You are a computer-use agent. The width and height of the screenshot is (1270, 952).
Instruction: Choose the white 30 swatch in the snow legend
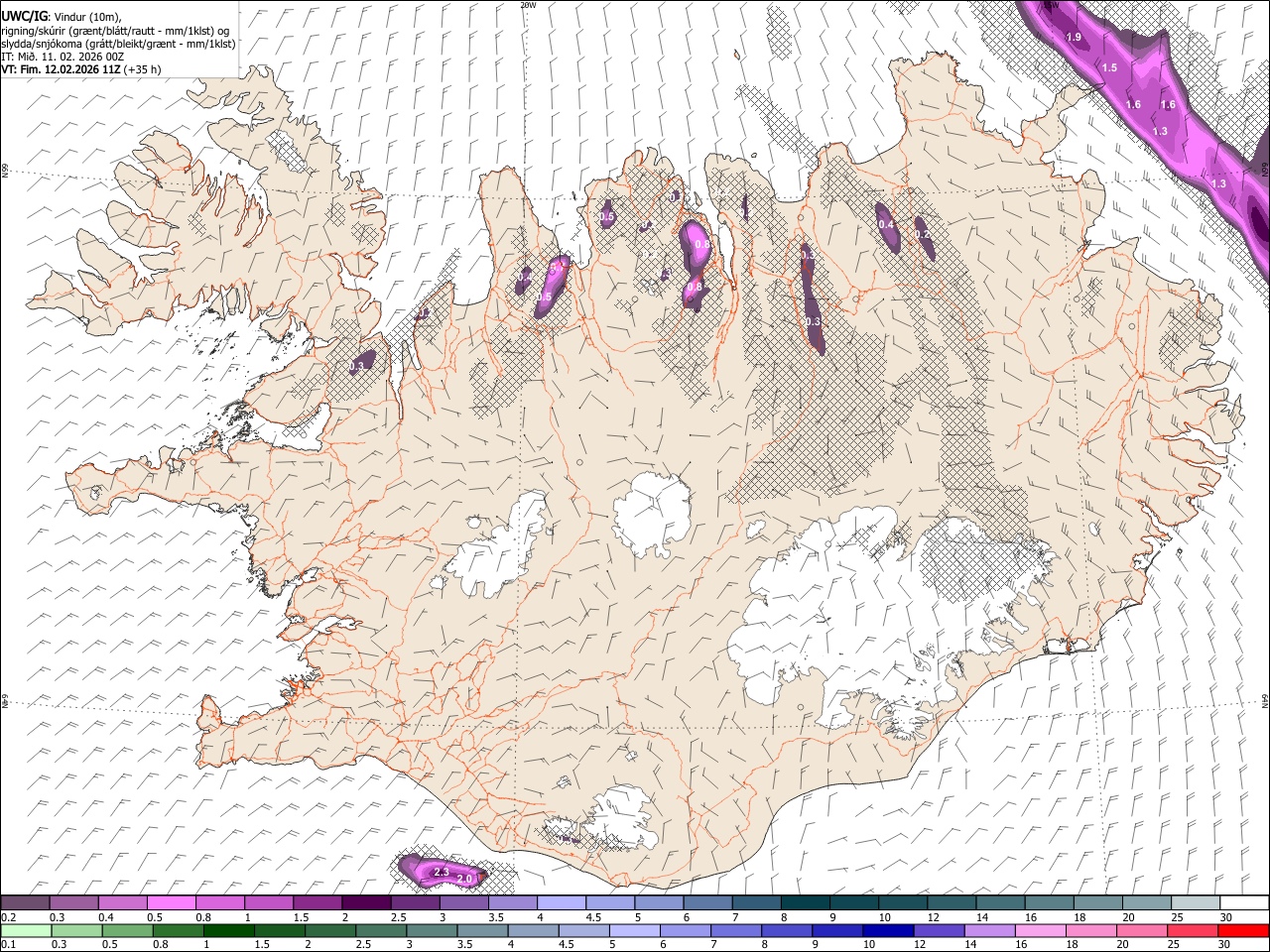coord(1243,903)
